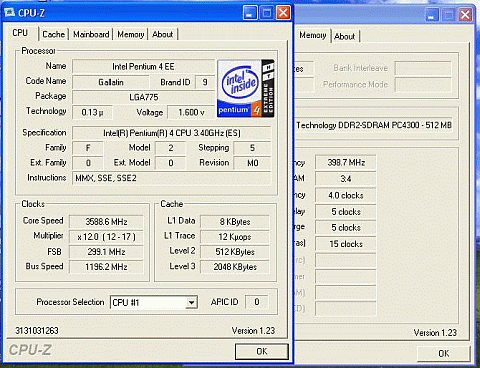Click Core Speed value 3588.6 MHz
The image size is (480, 368).
pos(106,222)
